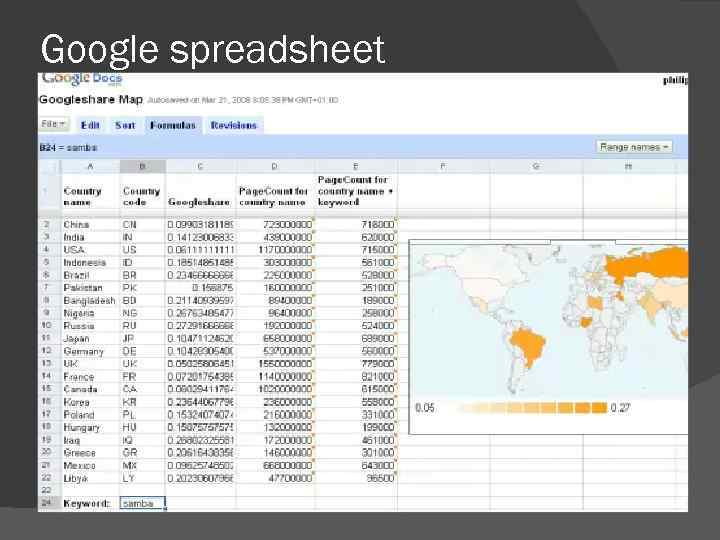This screenshot has width=720, height=540.
Task: Click the keyword input cell containing samba
Action: point(142,503)
